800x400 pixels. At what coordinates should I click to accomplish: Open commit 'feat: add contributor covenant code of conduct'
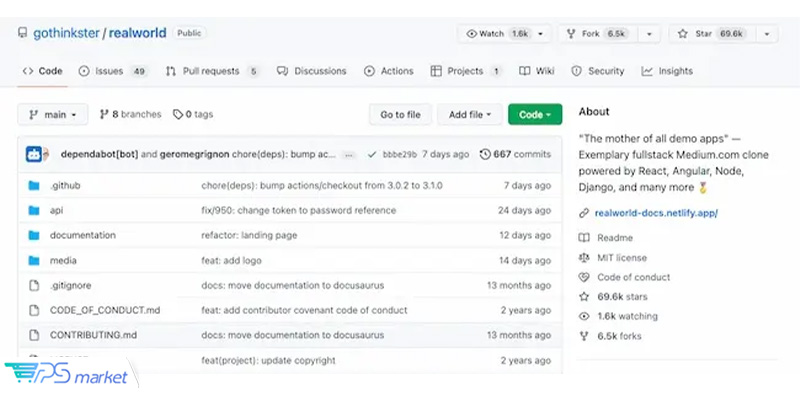click(304, 310)
